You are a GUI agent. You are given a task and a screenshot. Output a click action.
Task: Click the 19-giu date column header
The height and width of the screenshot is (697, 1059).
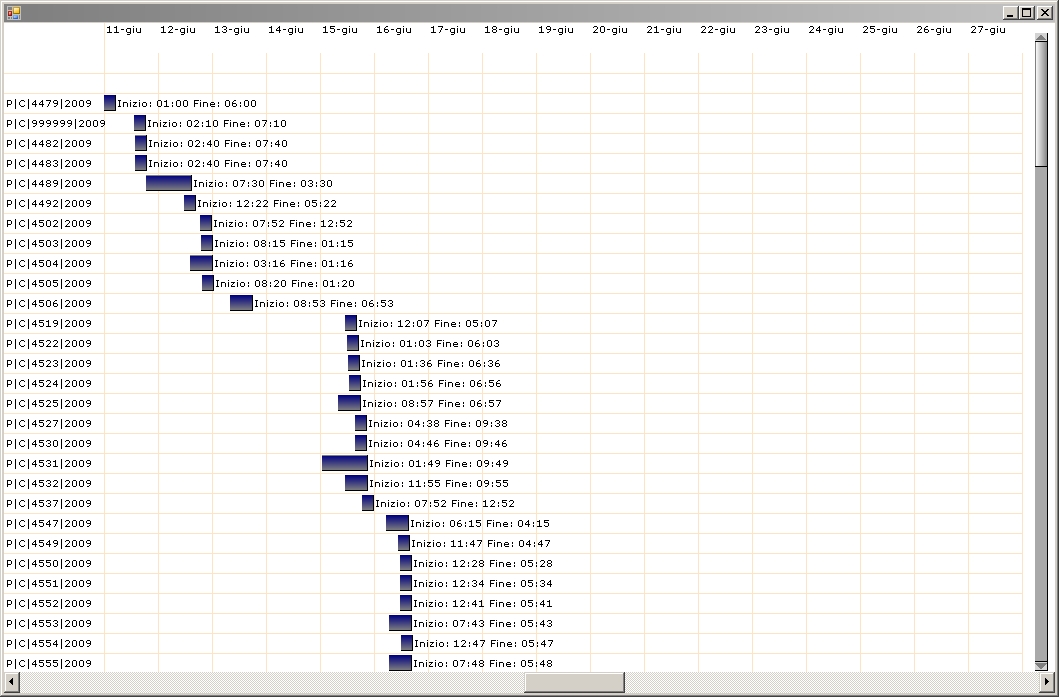(x=556, y=30)
